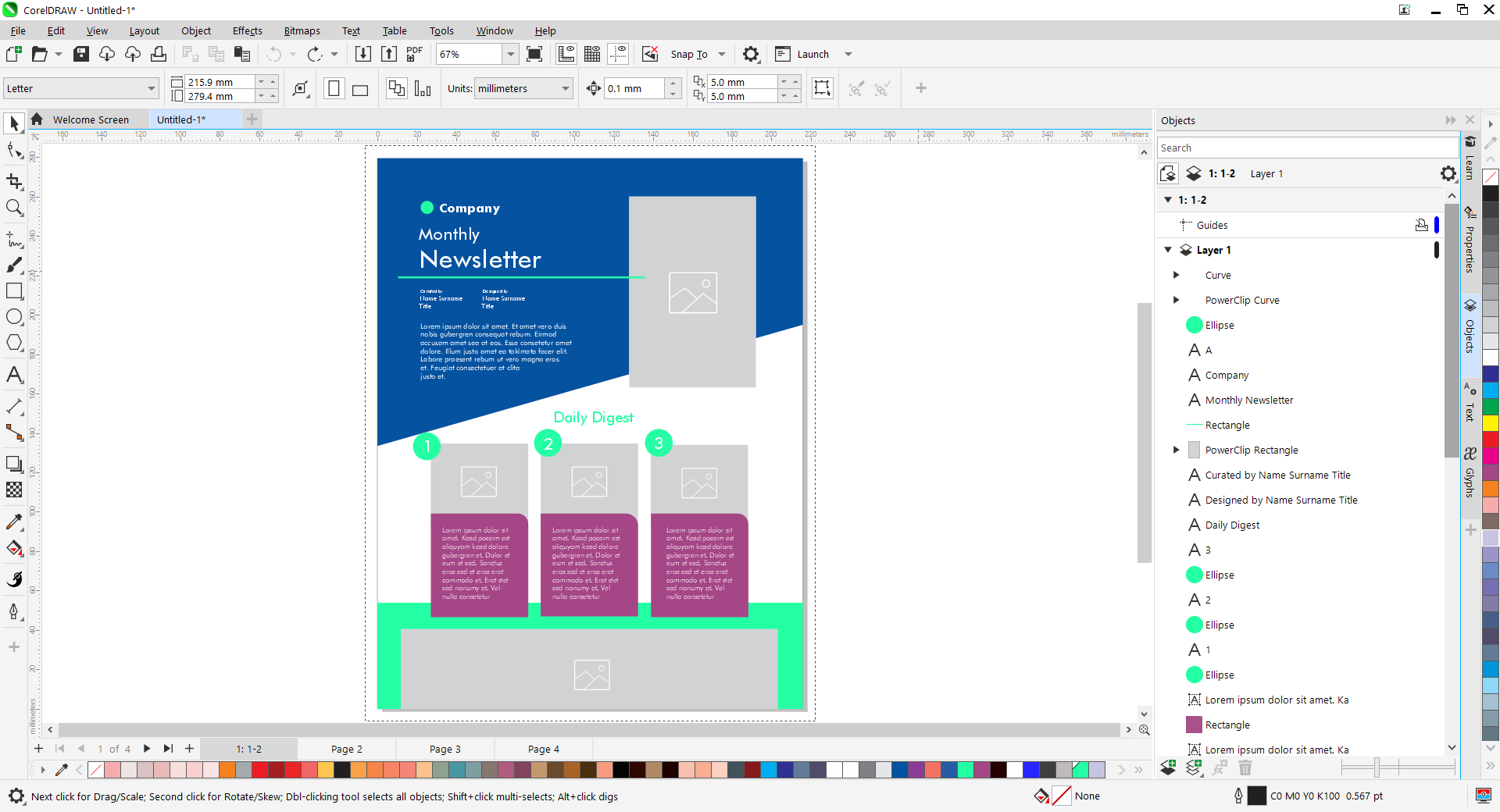The image size is (1500, 812).
Task: Click the Full-screen preview icon
Action: tap(534, 54)
